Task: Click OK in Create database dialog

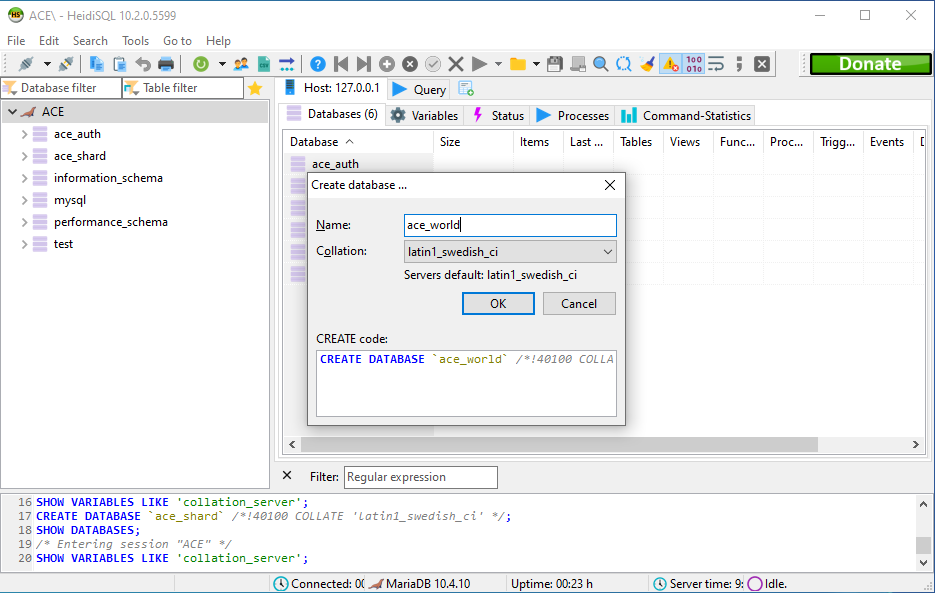Action: 499,304
